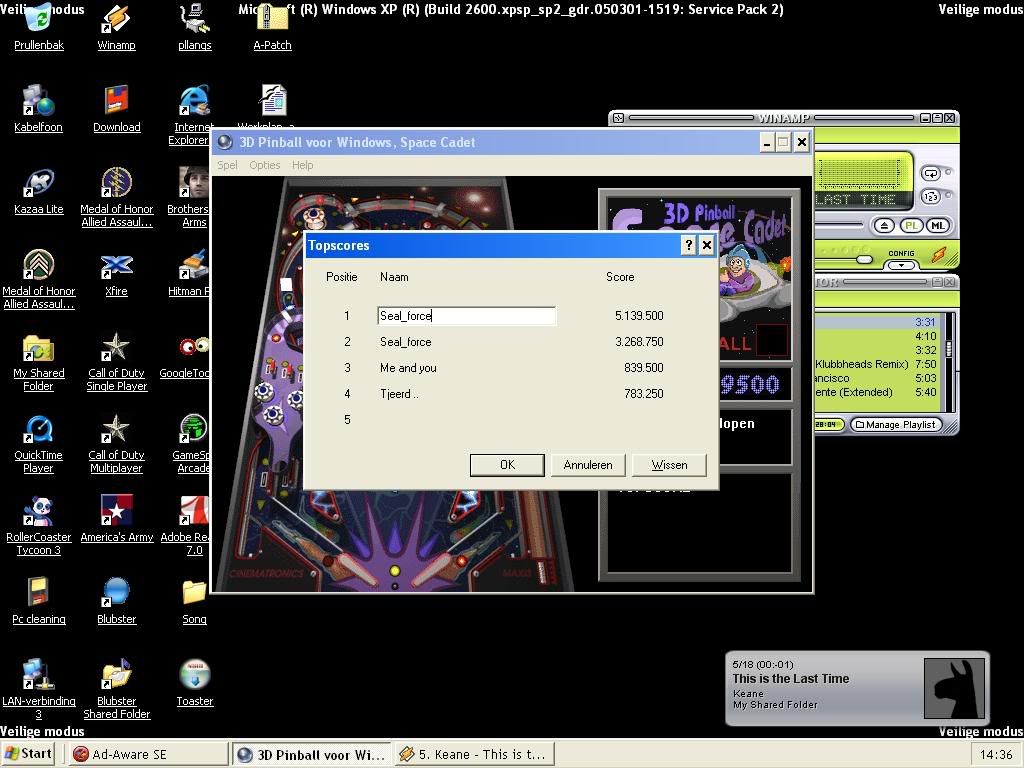The image size is (1024, 768).
Task: Select the Blubster application desktop icon
Action: pyautogui.click(x=116, y=593)
